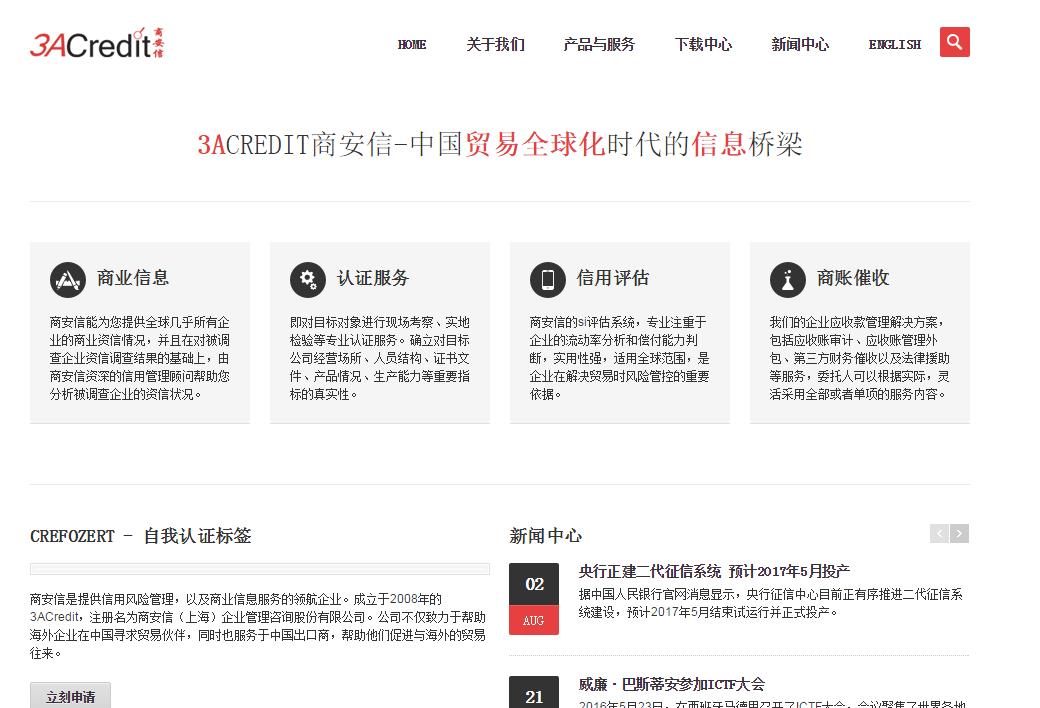The height and width of the screenshot is (708, 1040).
Task: Open the 商业信息 heading
Action: pos(133,278)
